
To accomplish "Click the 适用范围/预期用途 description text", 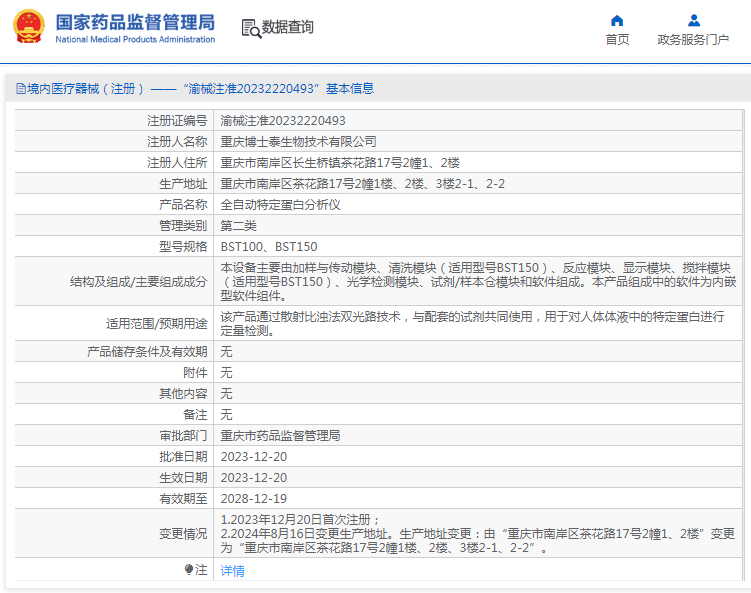I will [472, 324].
